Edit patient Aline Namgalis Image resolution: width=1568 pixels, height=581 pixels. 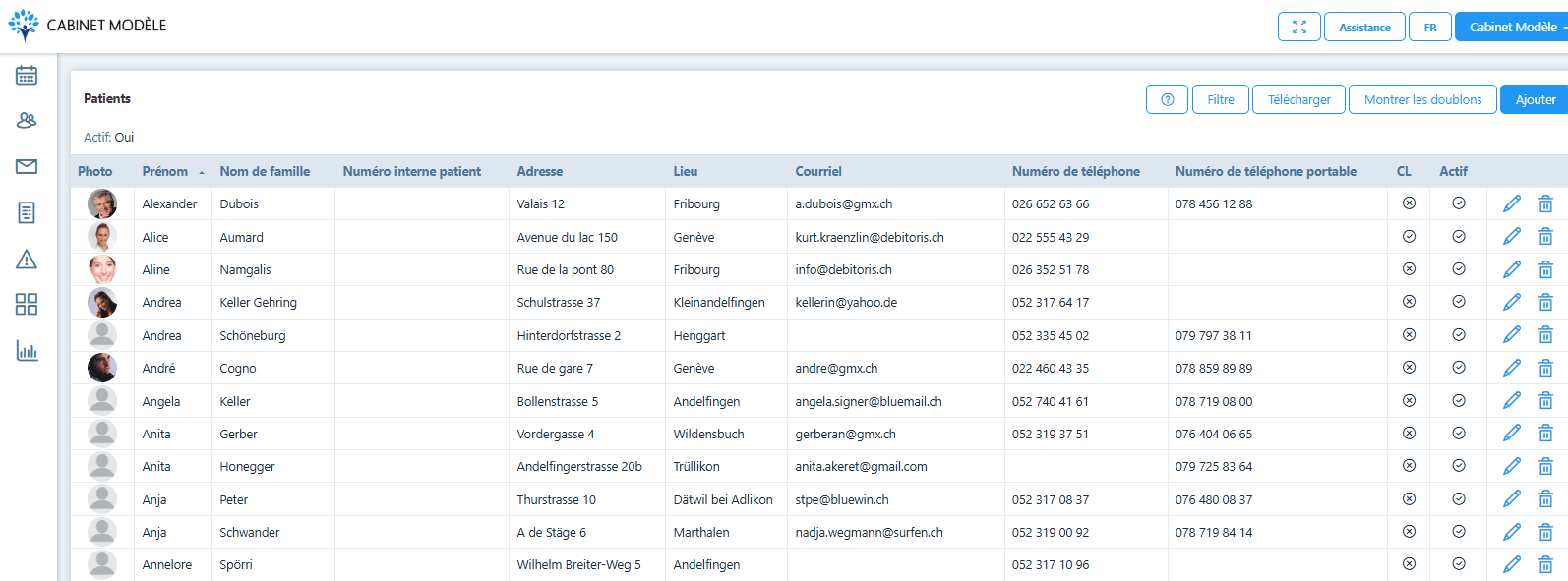point(1512,269)
